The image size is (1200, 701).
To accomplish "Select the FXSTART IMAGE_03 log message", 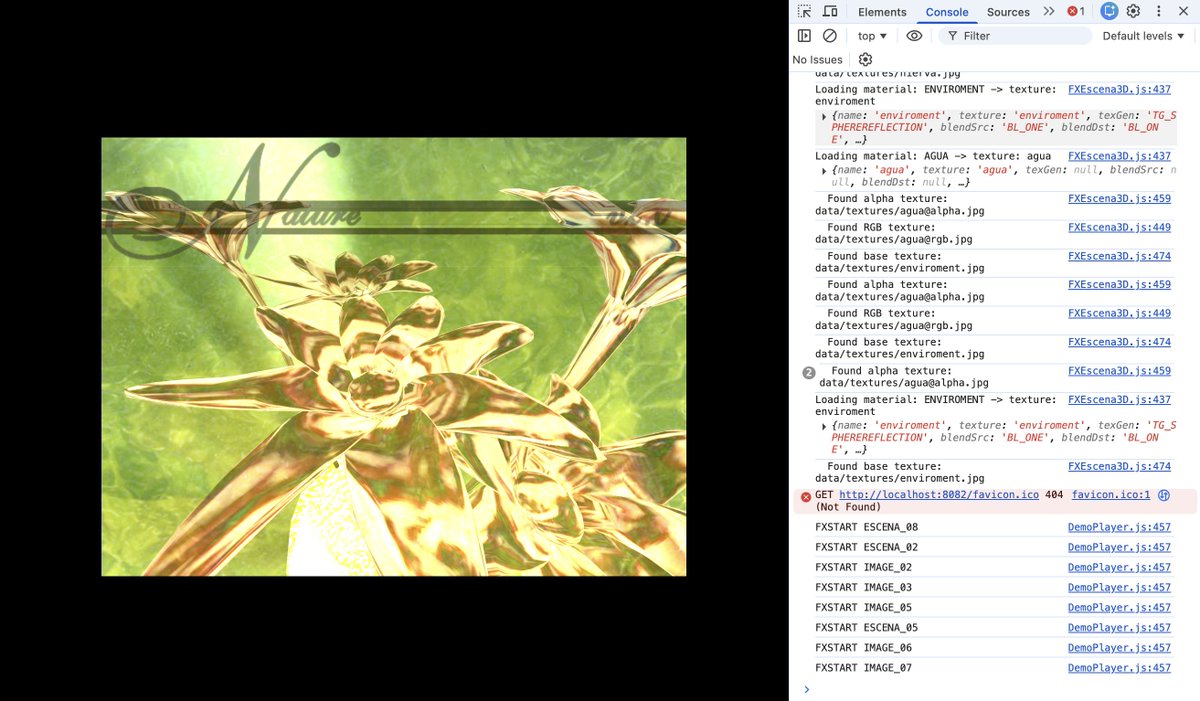I will [x=863, y=587].
